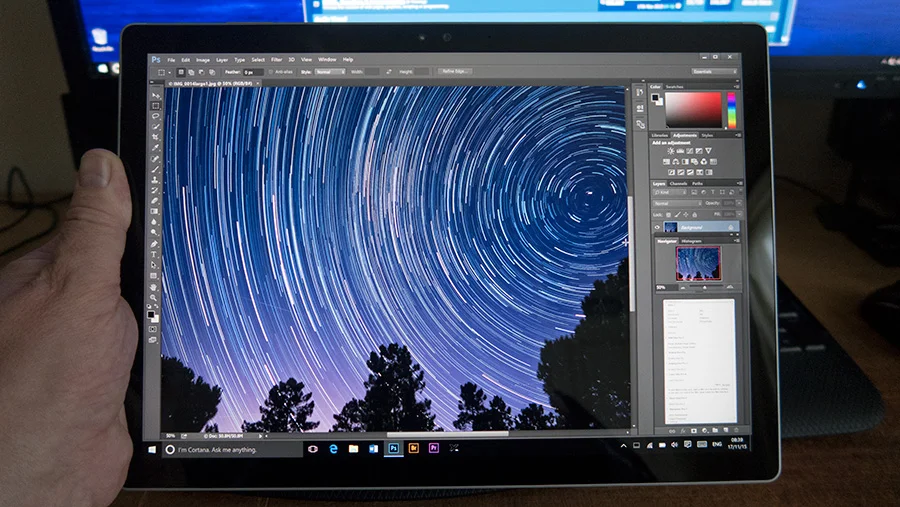Select the Clone Stamp tool
The width and height of the screenshot is (900, 507).
[x=155, y=179]
